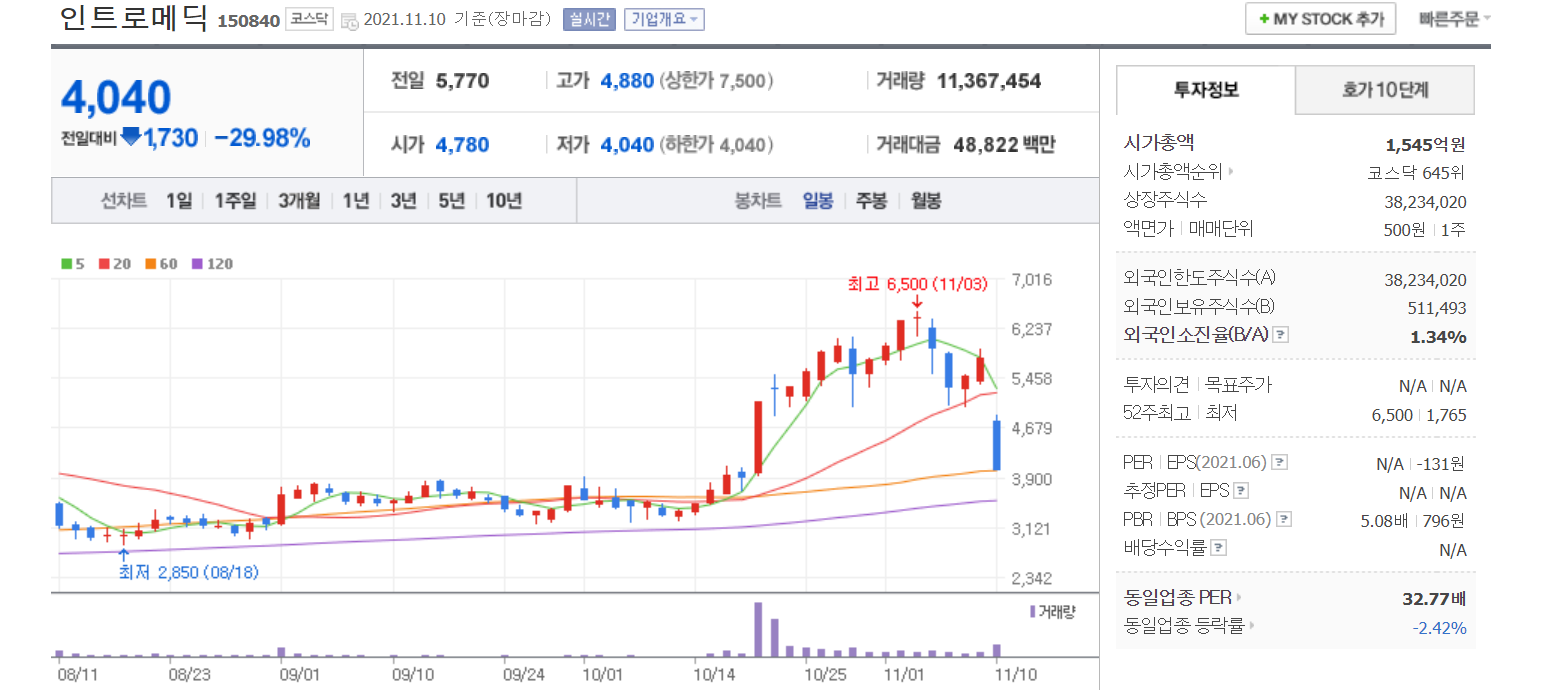
Task: Click the 거래대금 value 48,822 백만
Action: click(1003, 145)
